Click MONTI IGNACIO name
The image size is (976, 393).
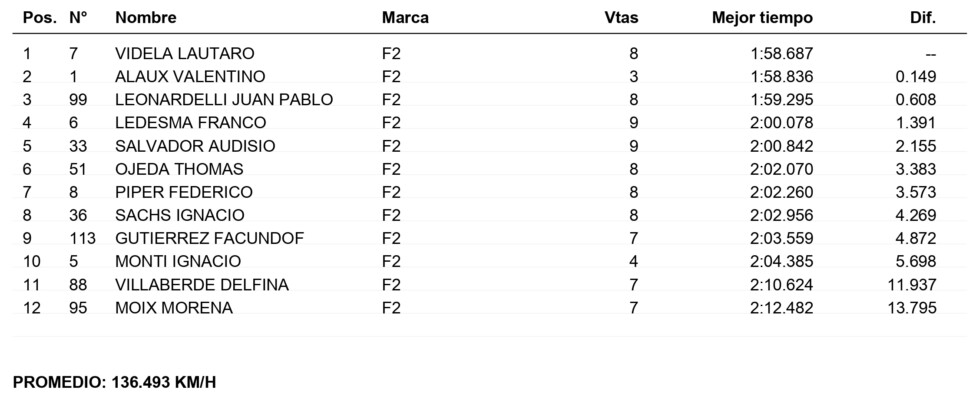(178, 261)
